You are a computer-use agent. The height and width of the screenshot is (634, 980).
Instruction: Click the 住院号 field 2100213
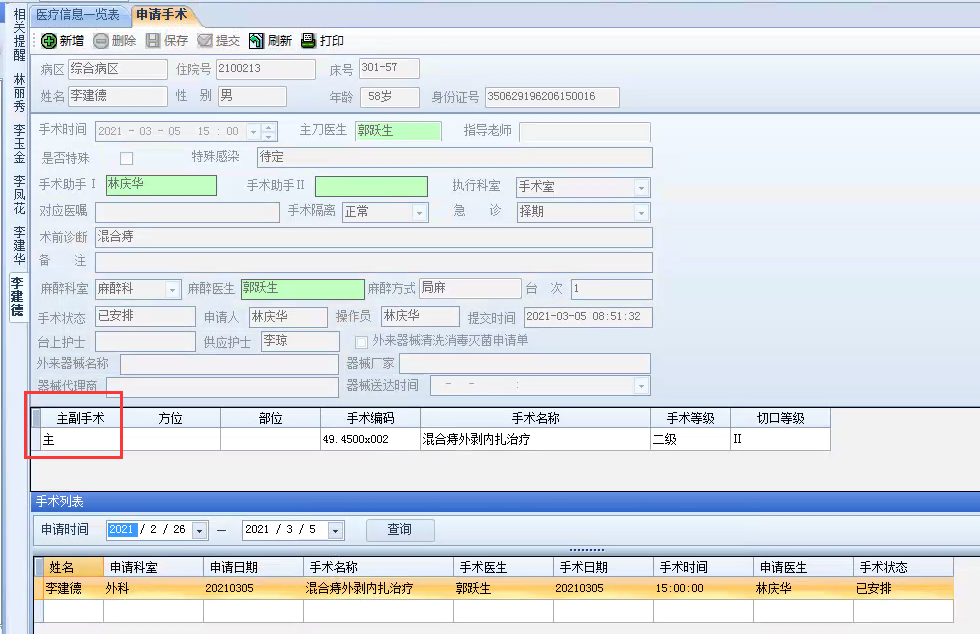266,69
